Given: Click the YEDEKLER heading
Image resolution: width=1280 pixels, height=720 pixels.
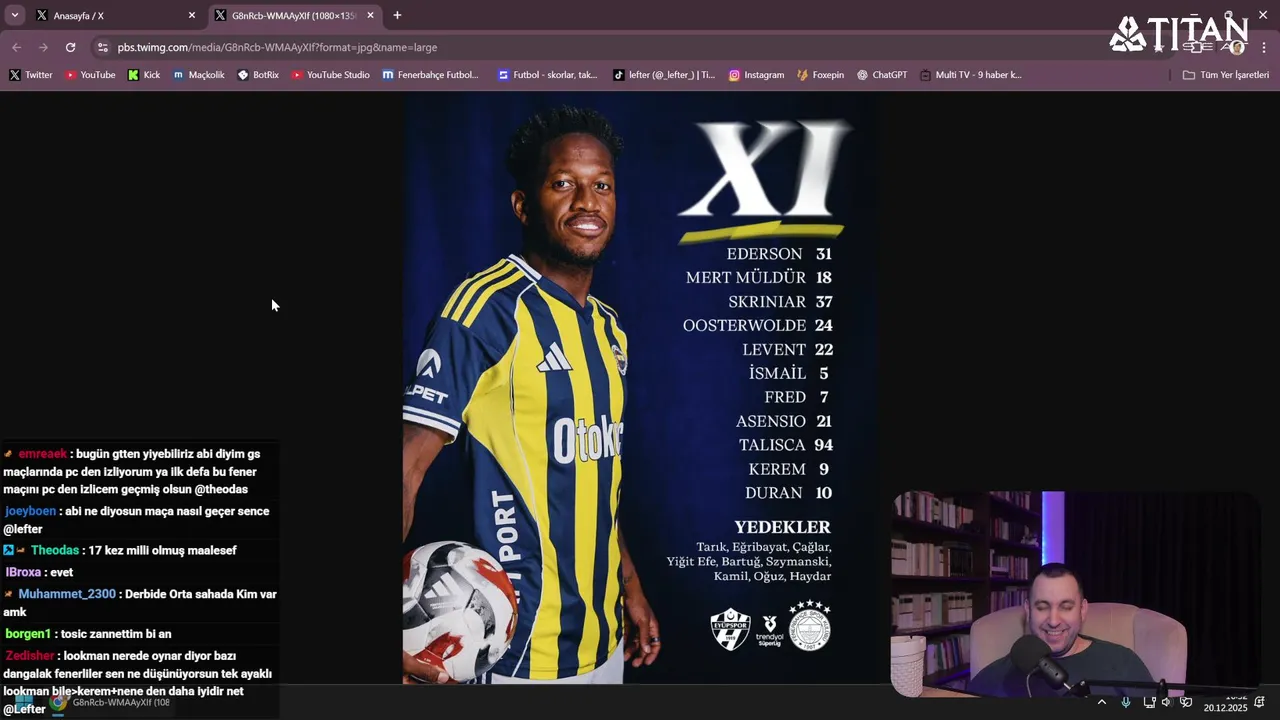Looking at the screenshot, I should 782,527.
